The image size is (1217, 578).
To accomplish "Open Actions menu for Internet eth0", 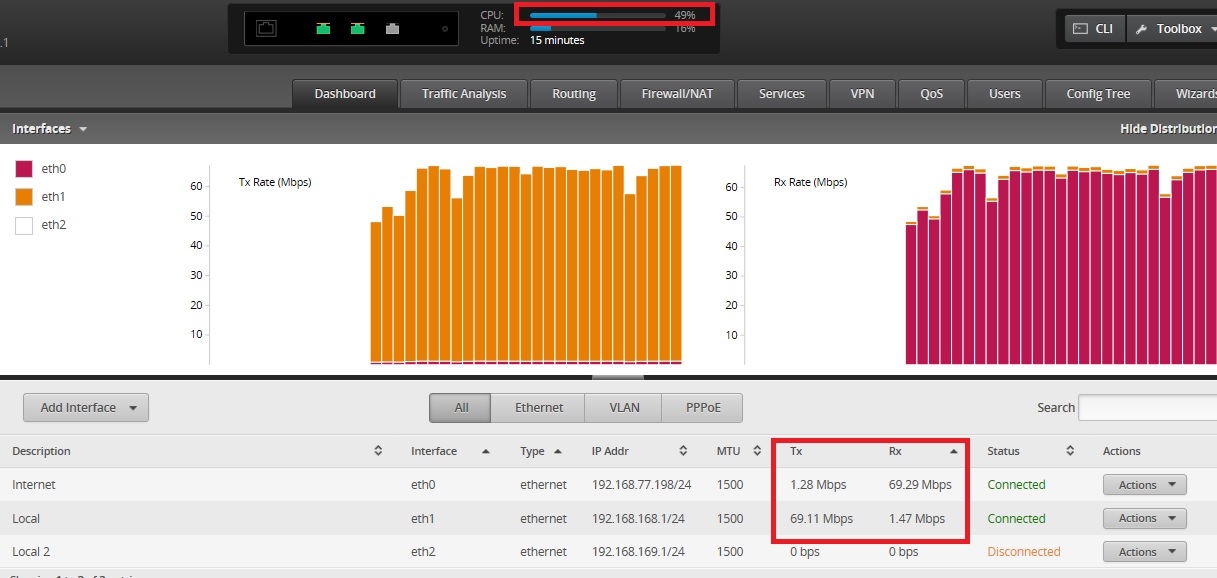I will click(1144, 485).
